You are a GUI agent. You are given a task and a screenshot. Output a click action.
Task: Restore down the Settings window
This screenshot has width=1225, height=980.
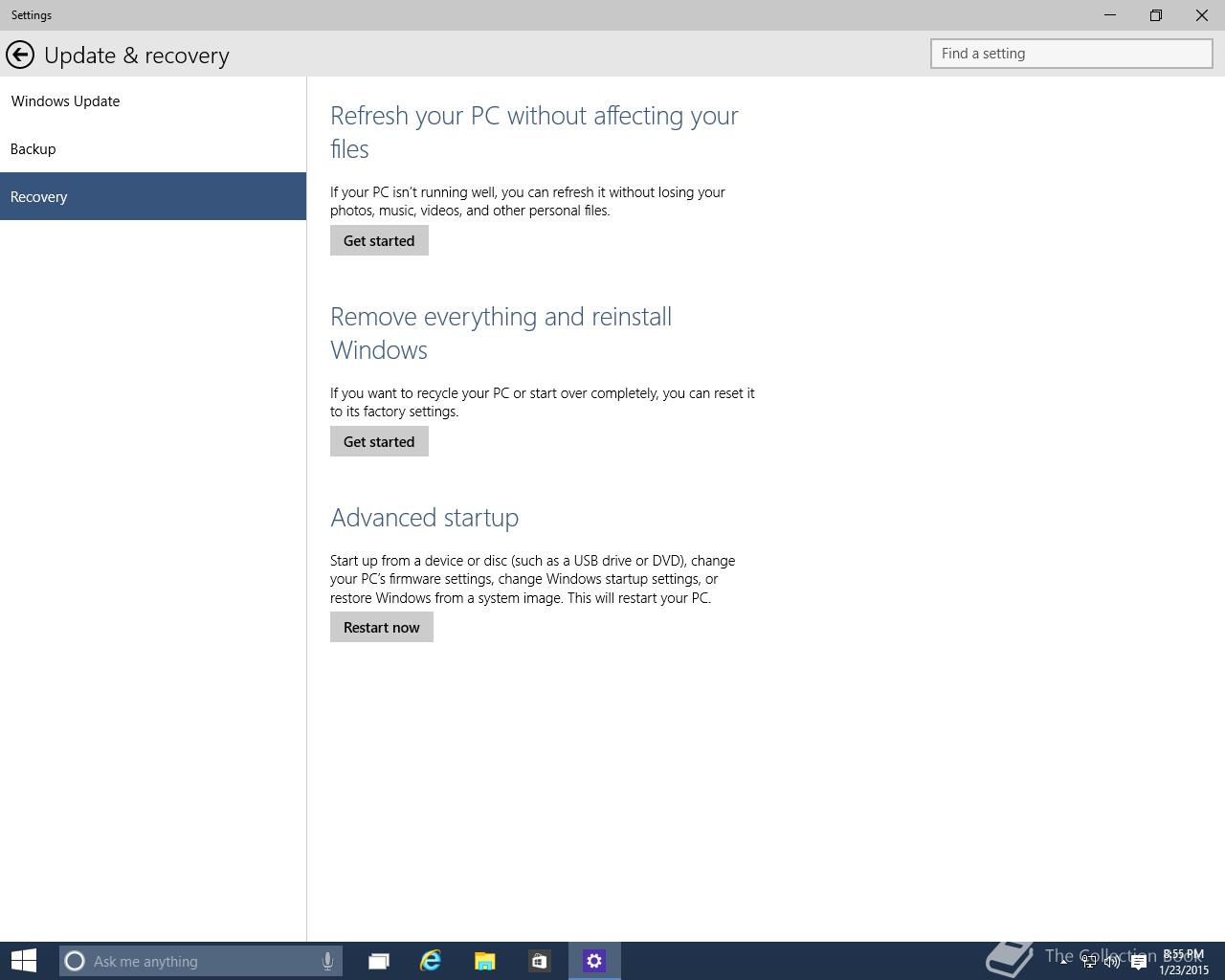[x=1156, y=15]
